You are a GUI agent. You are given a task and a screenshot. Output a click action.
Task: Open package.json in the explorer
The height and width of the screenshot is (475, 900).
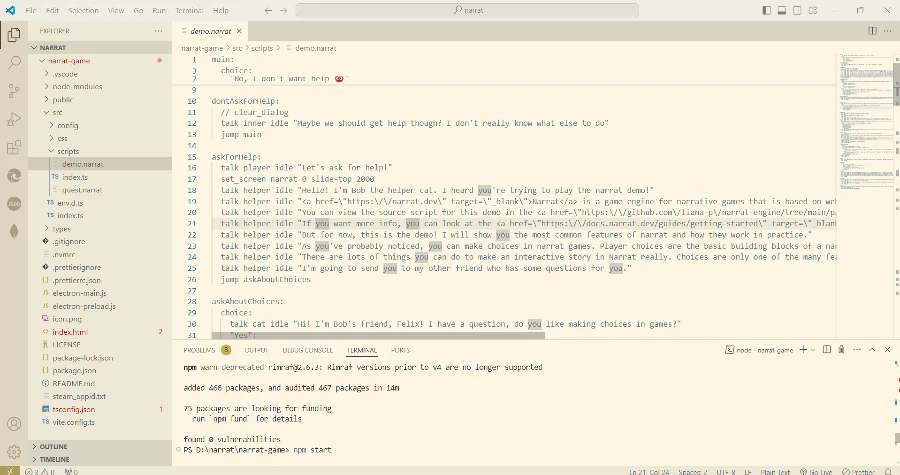tap(73, 369)
